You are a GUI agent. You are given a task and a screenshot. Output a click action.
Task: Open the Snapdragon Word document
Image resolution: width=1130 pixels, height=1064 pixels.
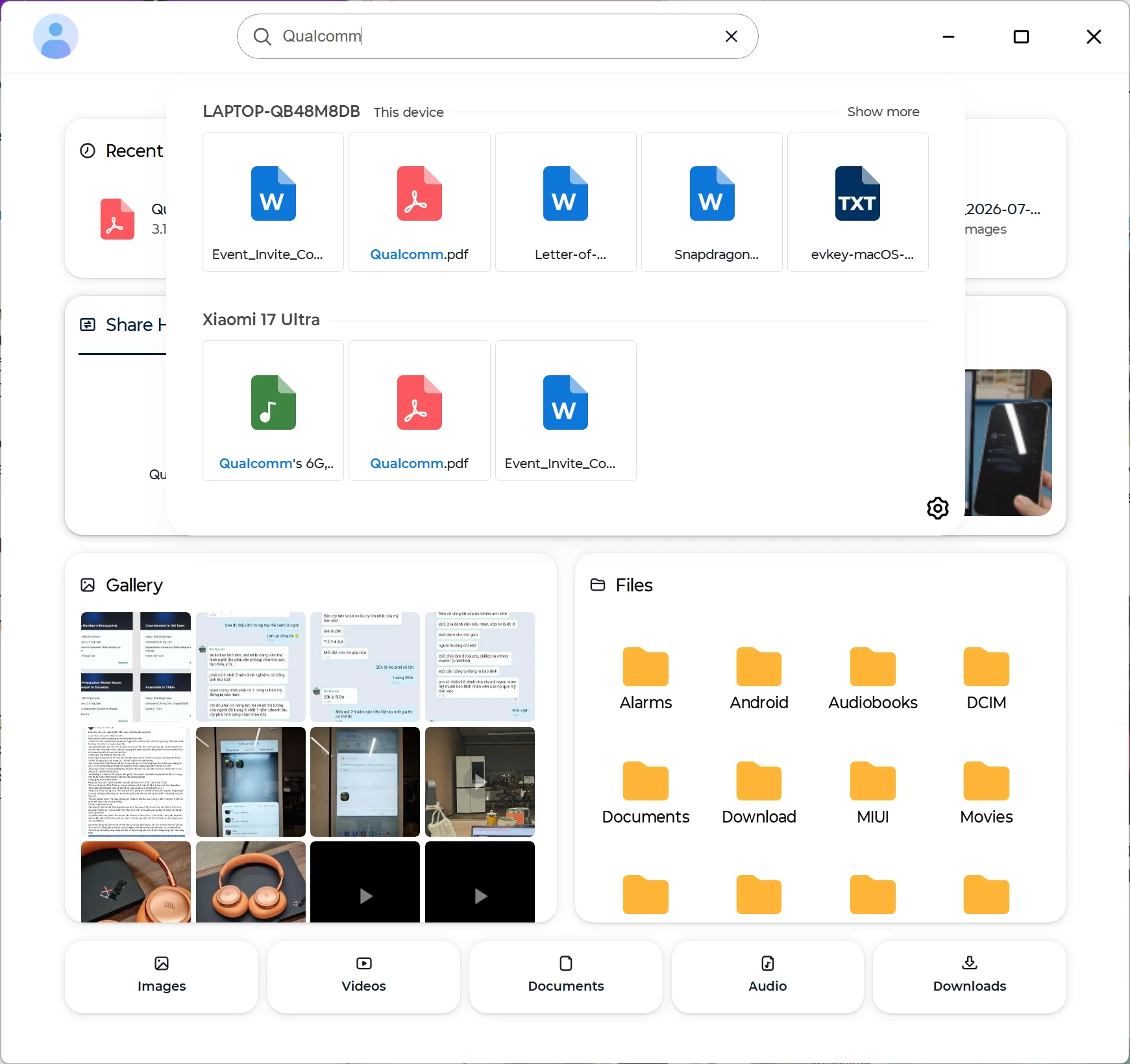[712, 202]
